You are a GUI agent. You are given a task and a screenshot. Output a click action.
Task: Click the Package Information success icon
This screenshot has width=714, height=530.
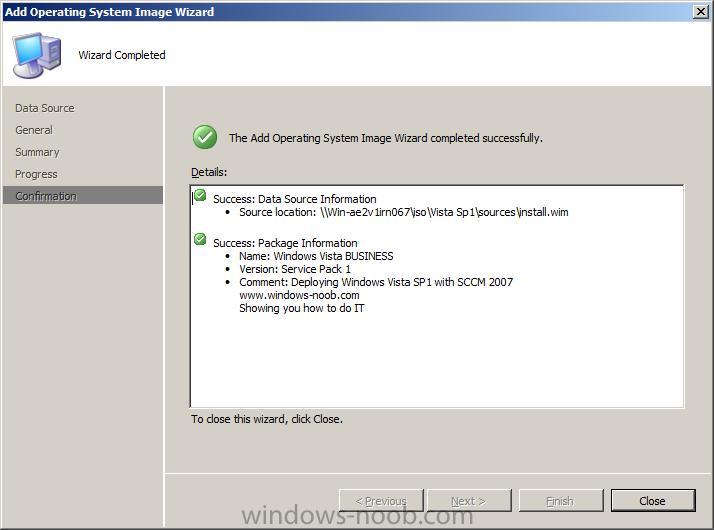point(200,240)
